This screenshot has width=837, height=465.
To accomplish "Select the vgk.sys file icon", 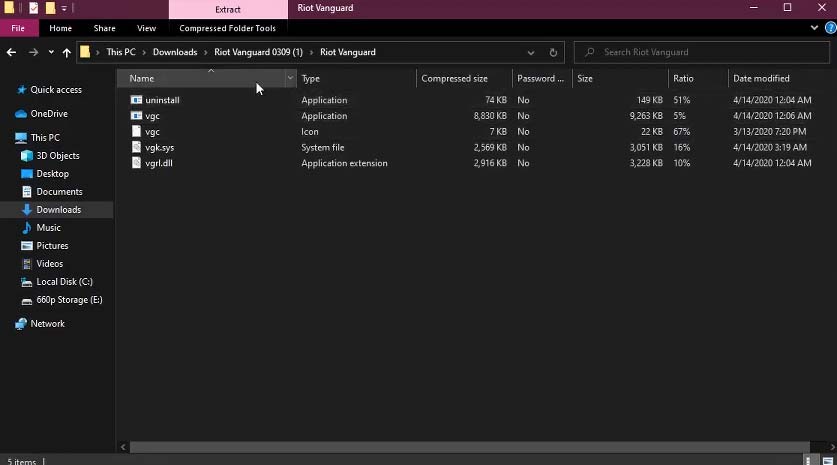I will pyautogui.click(x=137, y=147).
